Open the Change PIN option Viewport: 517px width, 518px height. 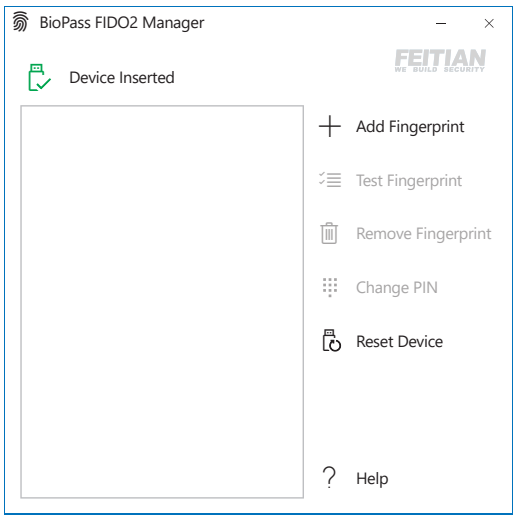tap(397, 288)
